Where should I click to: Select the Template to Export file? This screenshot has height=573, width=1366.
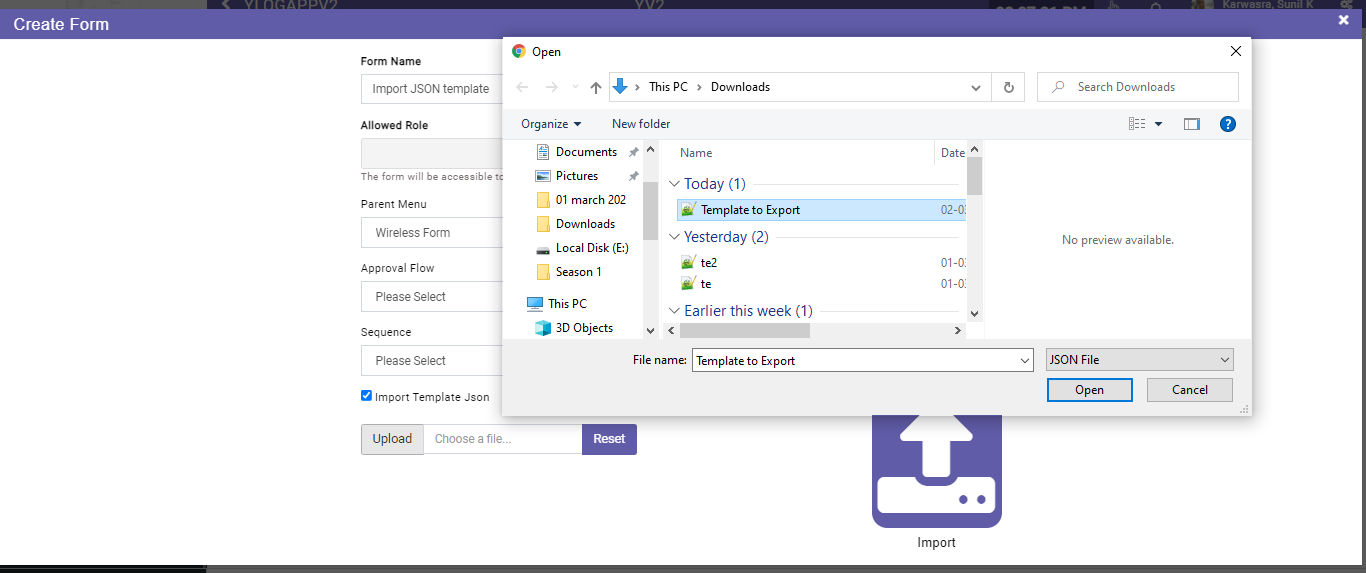click(x=821, y=210)
